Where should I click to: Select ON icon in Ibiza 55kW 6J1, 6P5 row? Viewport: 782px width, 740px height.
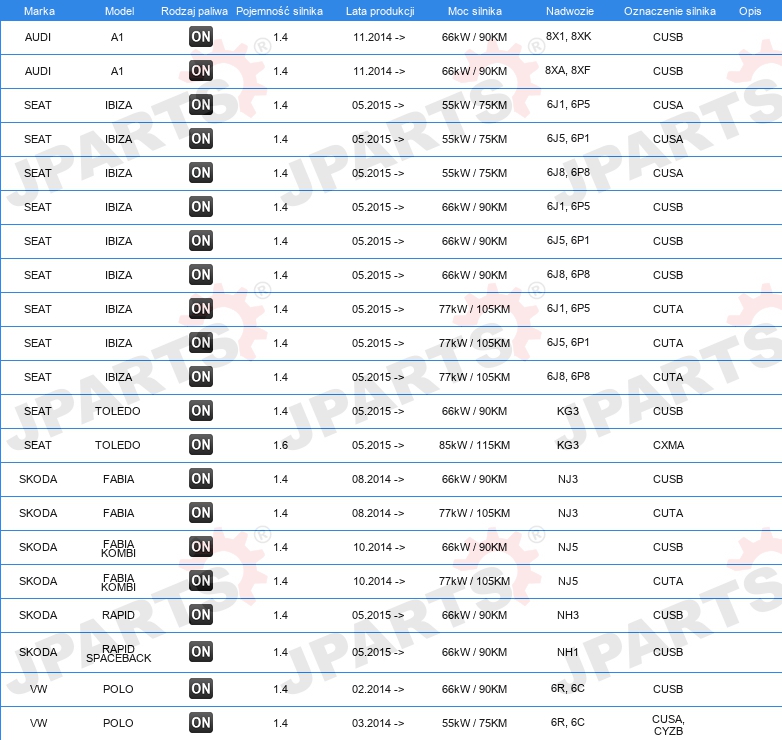point(201,104)
